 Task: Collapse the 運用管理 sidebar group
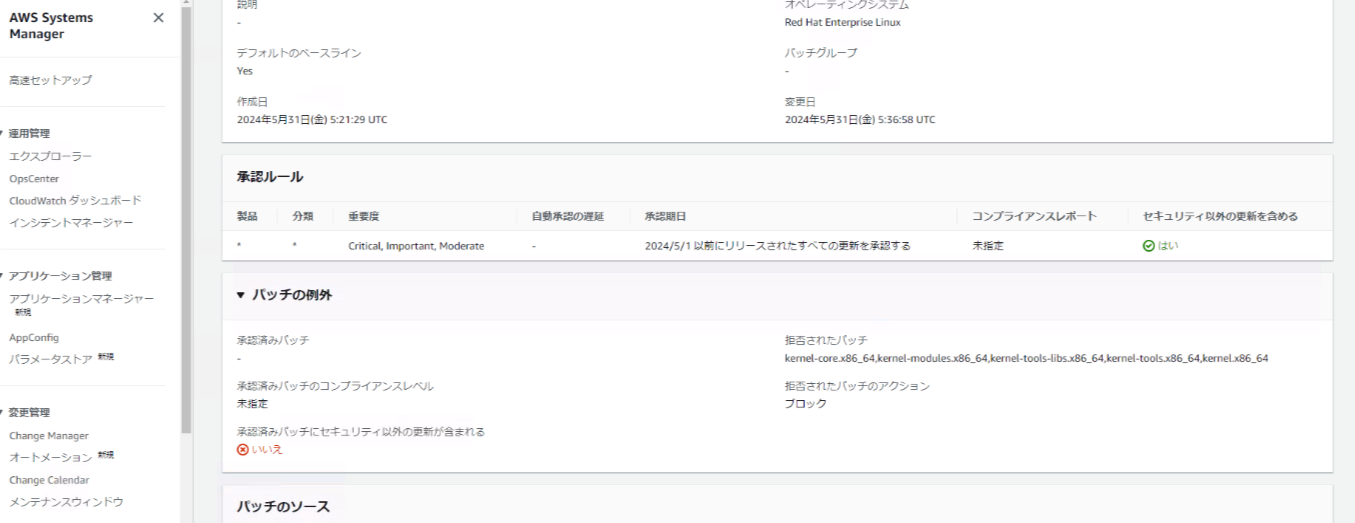pyautogui.click(x=3, y=134)
